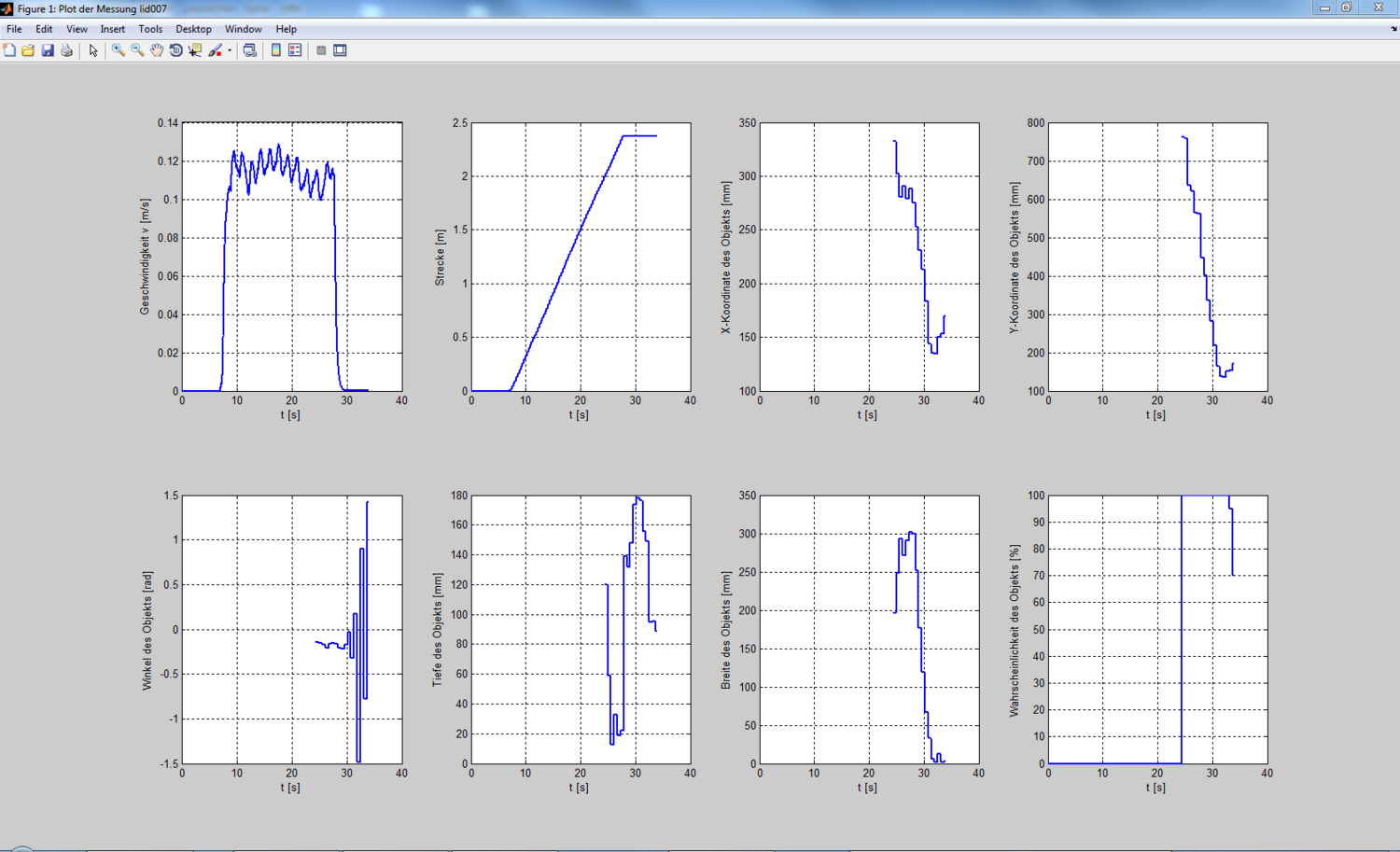Click inside the Geschwindigkeit velocity plot
Screen dimensions: 1400x852
[291, 280]
